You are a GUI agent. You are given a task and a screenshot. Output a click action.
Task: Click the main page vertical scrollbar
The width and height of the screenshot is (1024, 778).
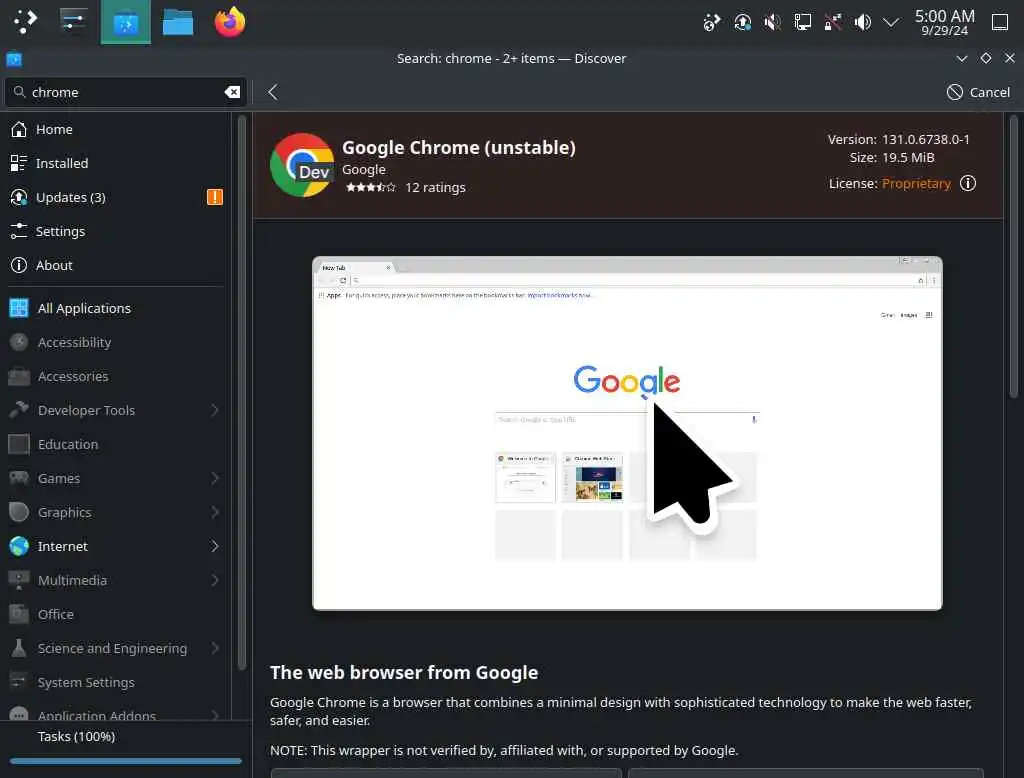[x=1013, y=255]
